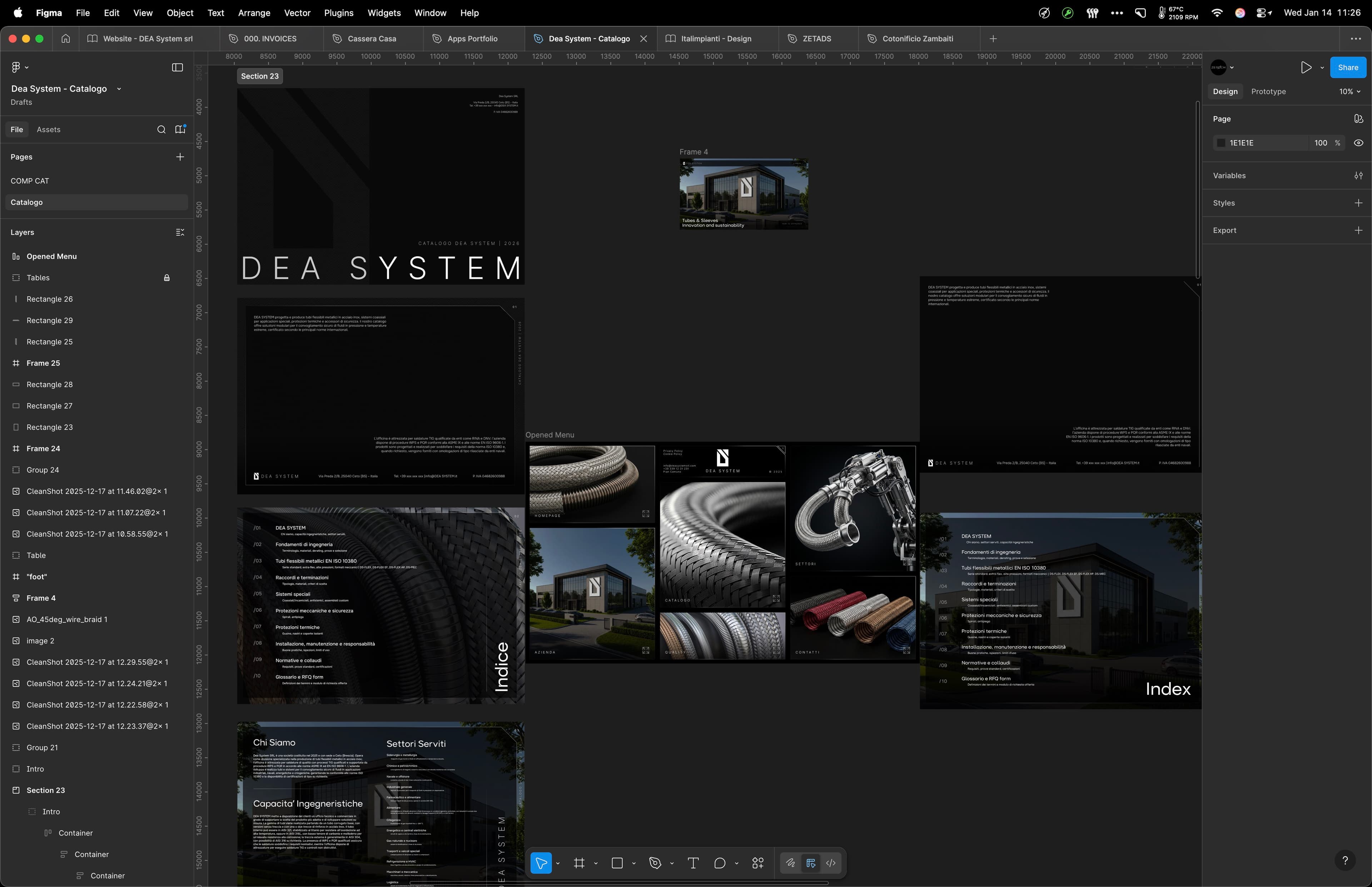
Task: Select the AO_45deg_wire_braid 1 layer
Action: pos(97,619)
